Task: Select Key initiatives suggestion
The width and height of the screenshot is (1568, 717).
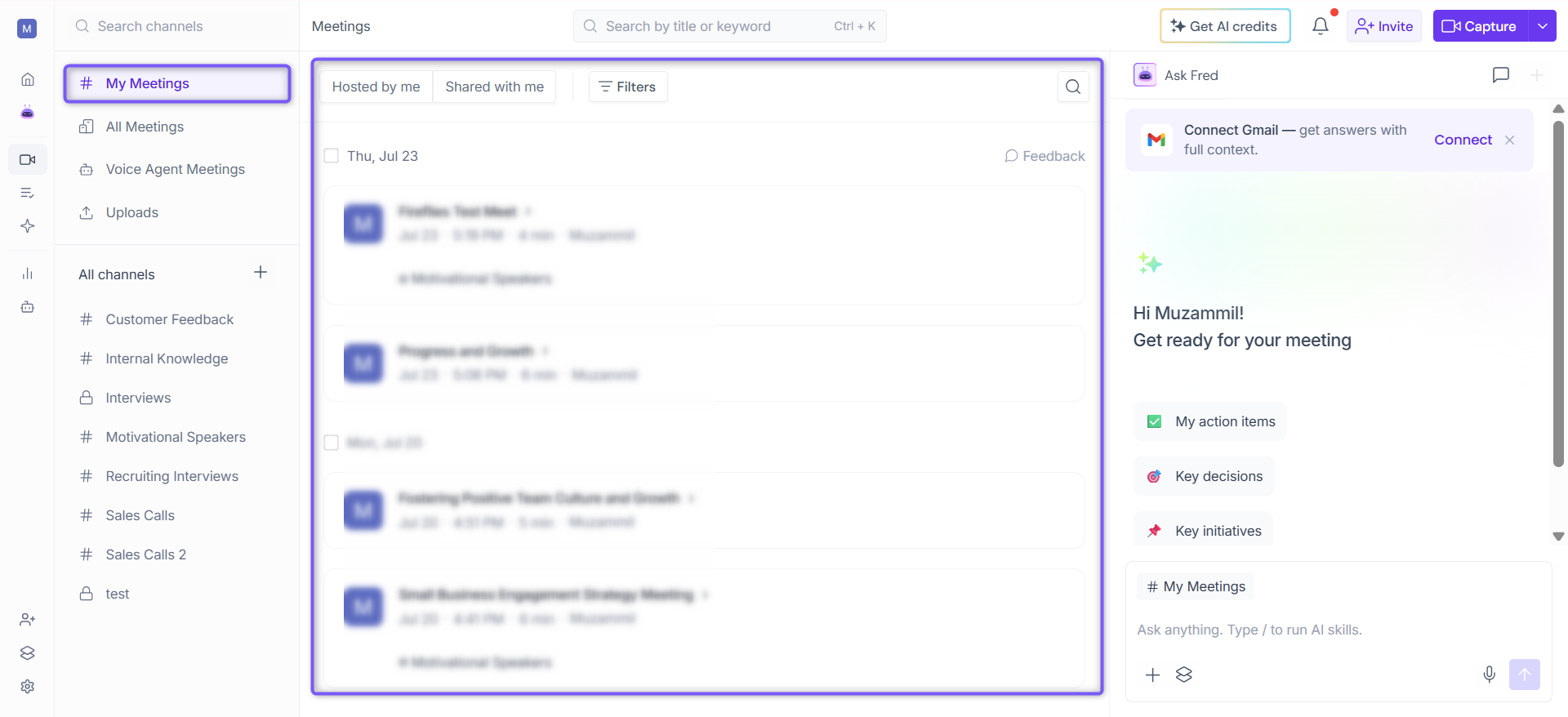Action: point(1203,531)
